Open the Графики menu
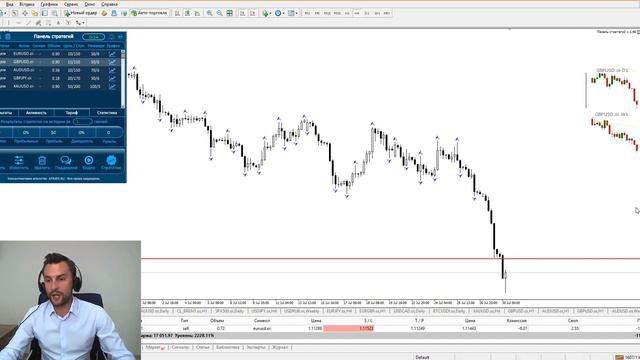 tap(49, 4)
